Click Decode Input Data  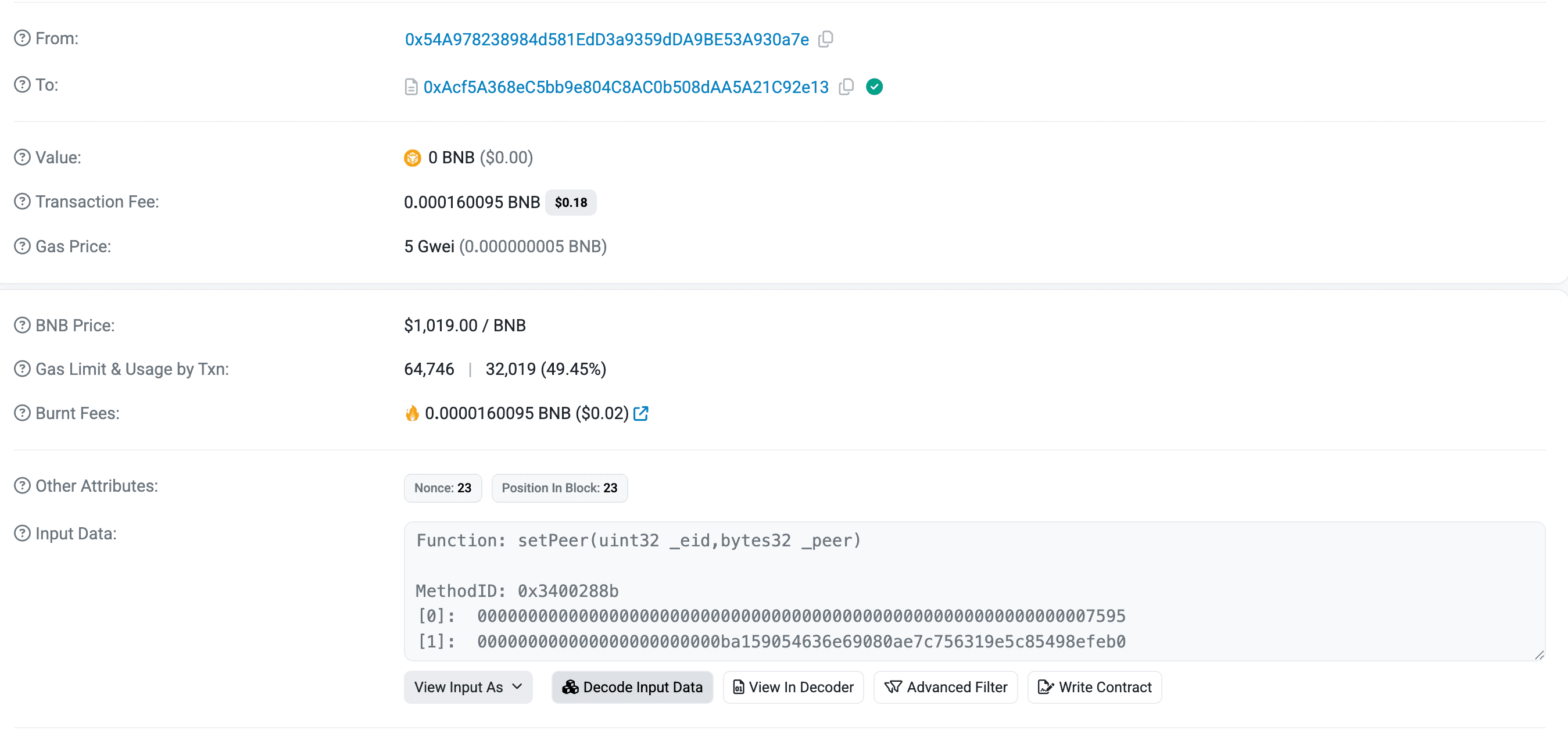632,687
